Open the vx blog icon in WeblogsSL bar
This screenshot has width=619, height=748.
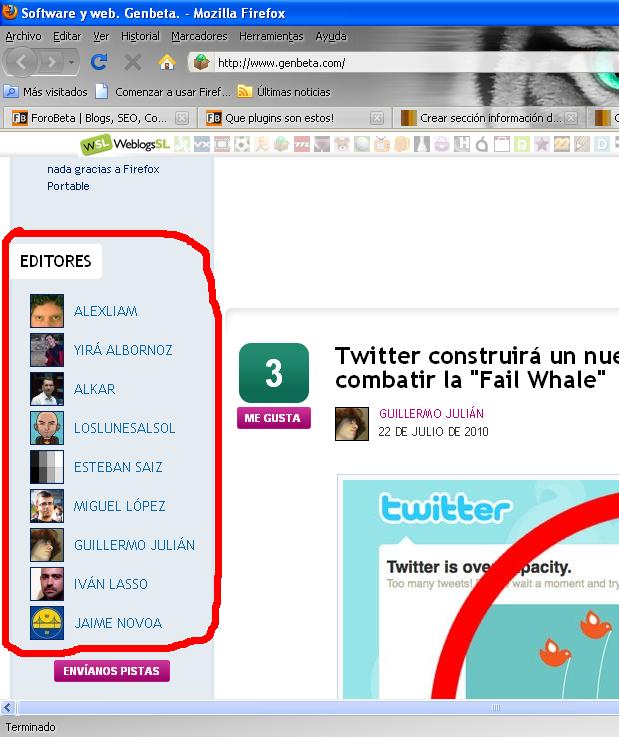[x=202, y=144]
